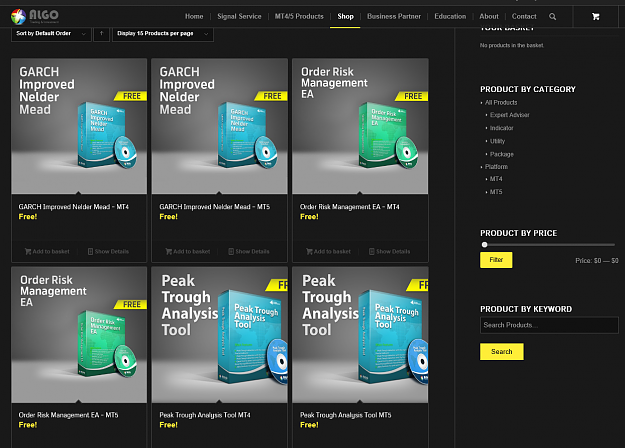Open Sort by Default Order dropdown
625x448 pixels.
click(x=51, y=33)
